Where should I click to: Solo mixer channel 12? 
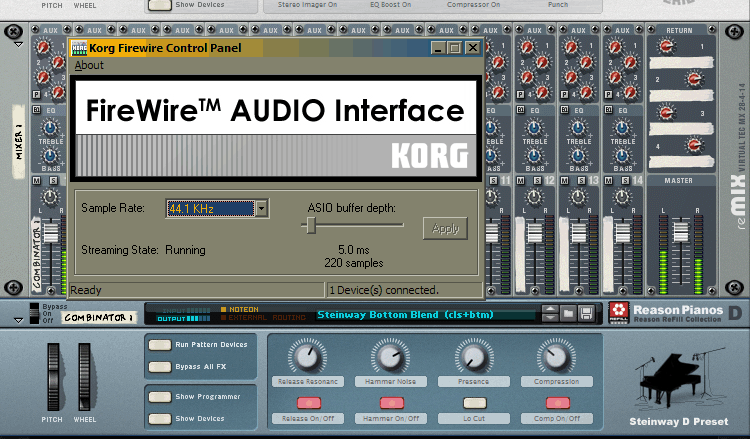tap(537, 180)
